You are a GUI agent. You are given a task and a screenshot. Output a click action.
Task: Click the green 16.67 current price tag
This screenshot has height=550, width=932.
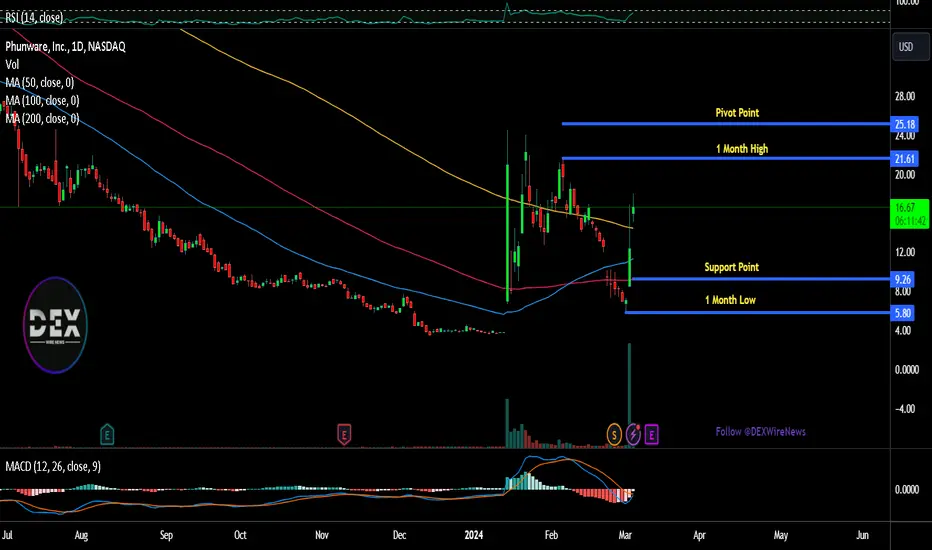click(910, 214)
